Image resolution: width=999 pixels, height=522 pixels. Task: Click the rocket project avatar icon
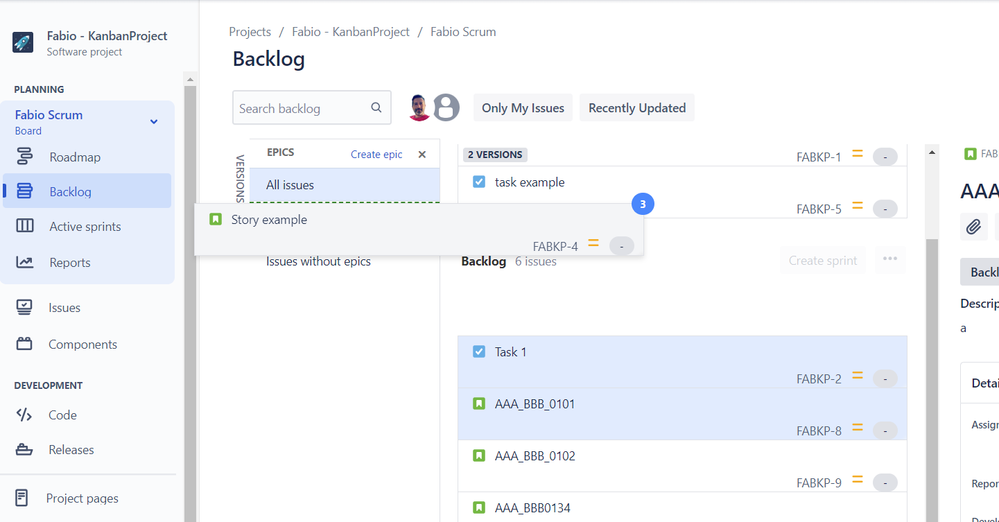(x=23, y=43)
